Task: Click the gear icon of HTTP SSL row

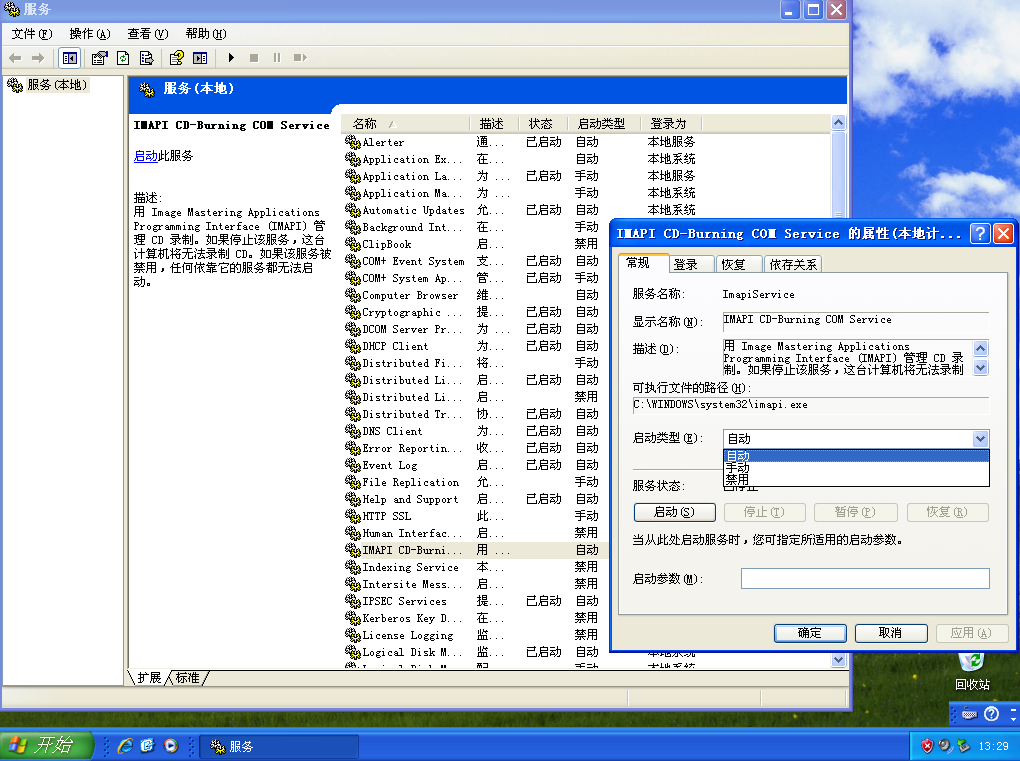Action: (x=352, y=516)
